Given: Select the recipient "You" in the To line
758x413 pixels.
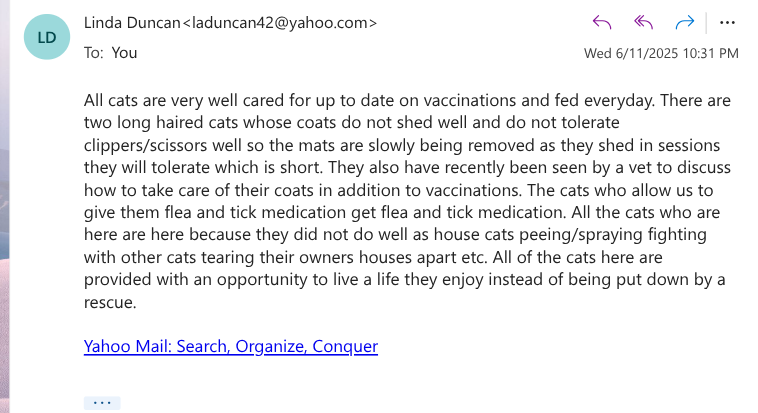Looking at the screenshot, I should 124,53.
